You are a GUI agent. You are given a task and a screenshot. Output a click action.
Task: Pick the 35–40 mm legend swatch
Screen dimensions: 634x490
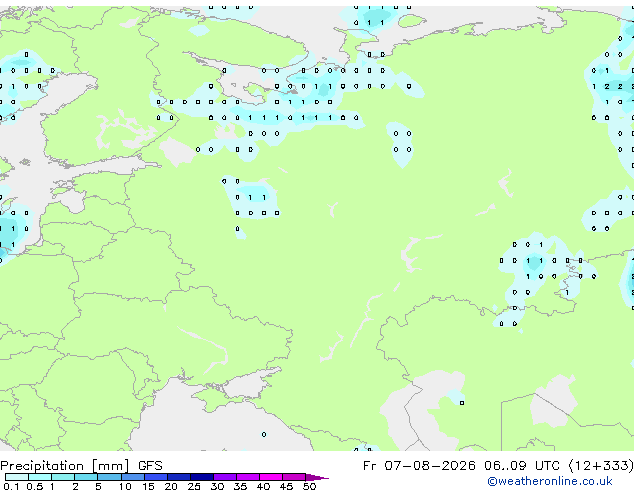[x=247, y=477]
